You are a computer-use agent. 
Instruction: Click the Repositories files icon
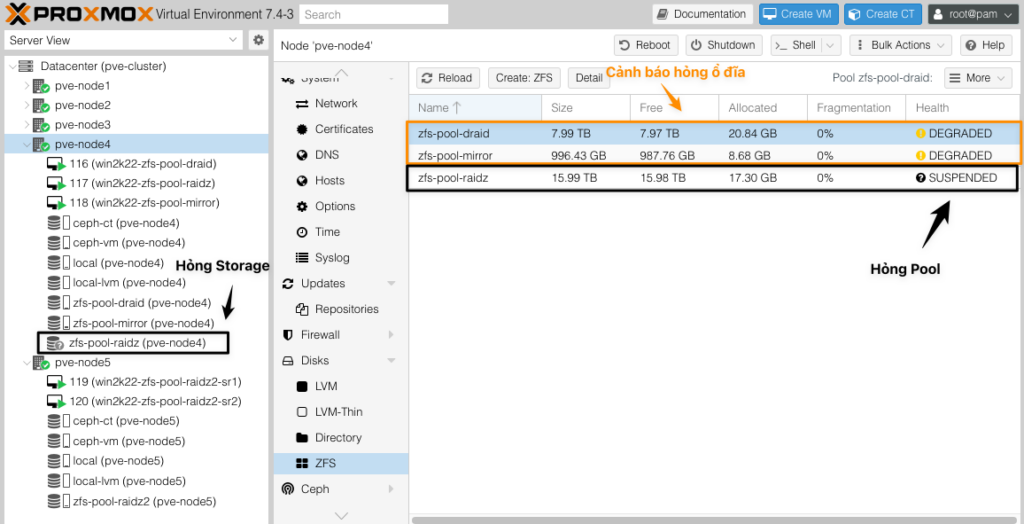(x=302, y=309)
